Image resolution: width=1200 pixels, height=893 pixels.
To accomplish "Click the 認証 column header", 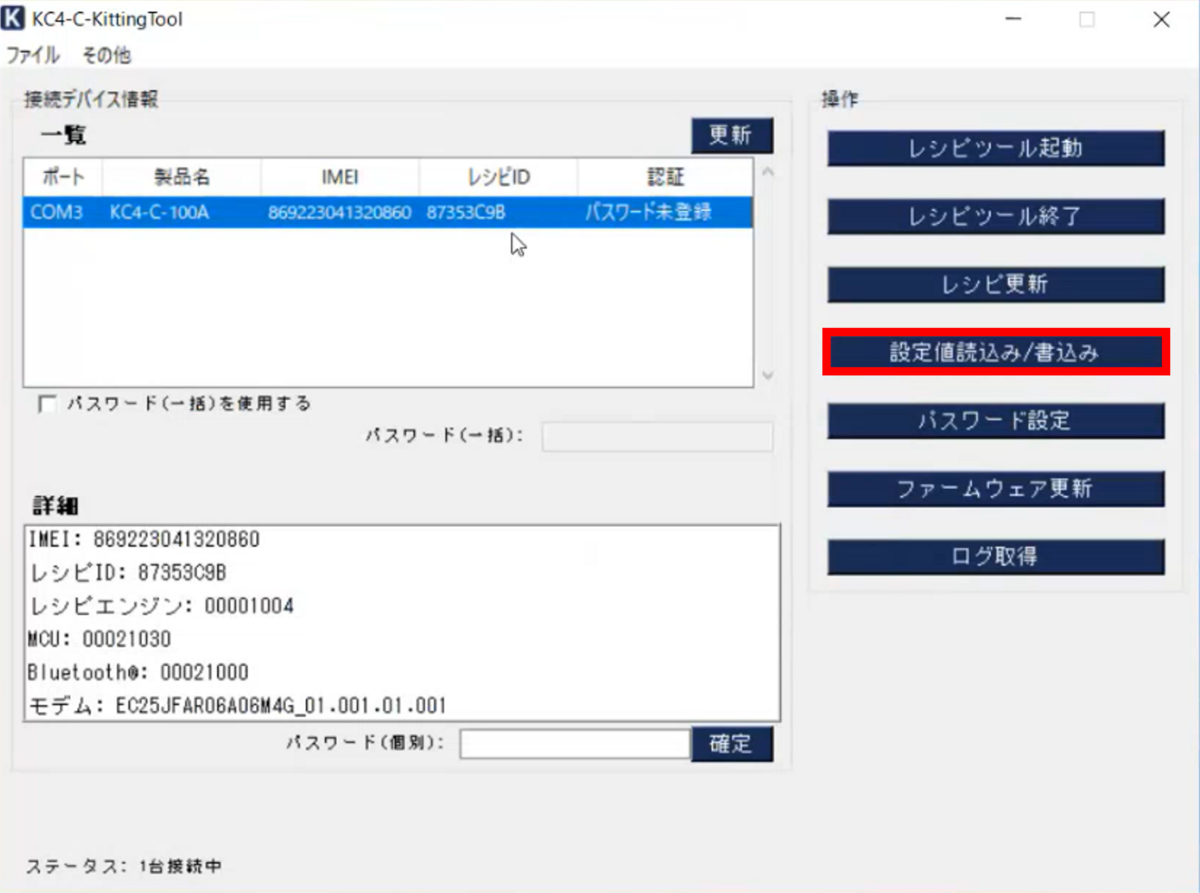I will coord(665,177).
